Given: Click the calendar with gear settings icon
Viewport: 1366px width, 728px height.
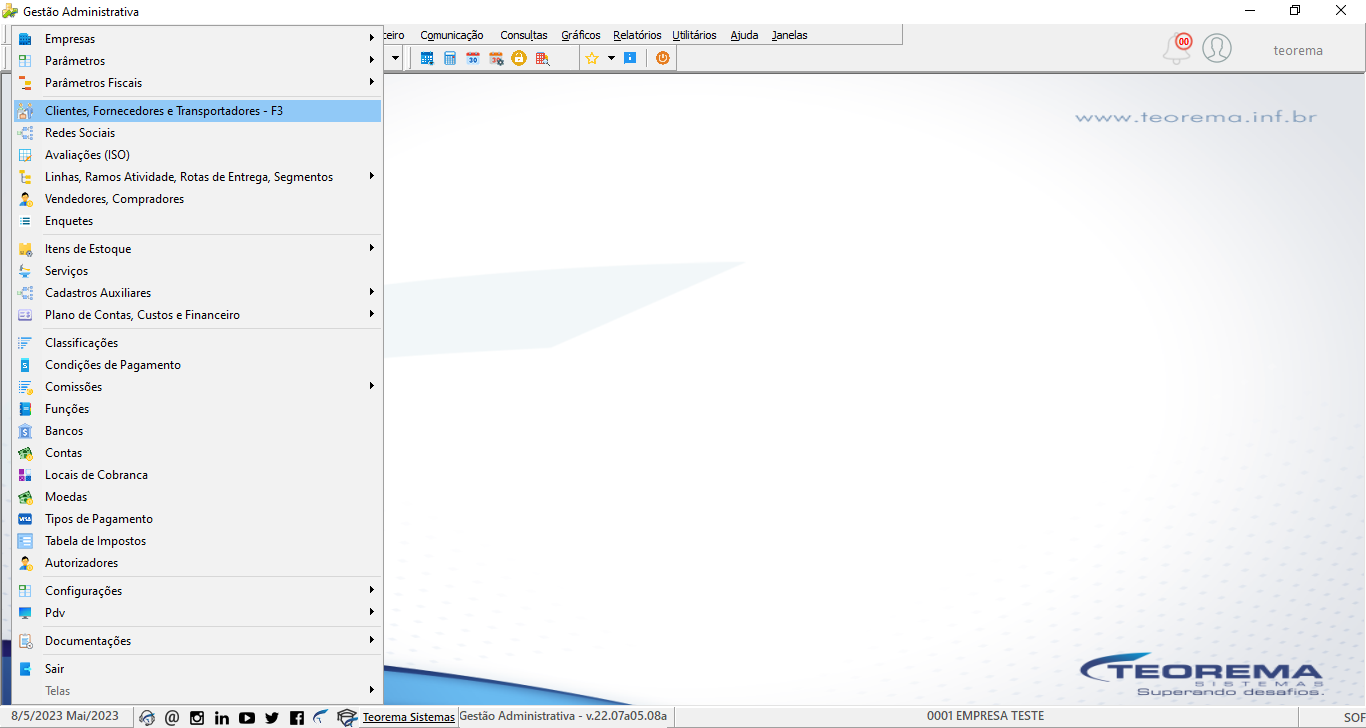Looking at the screenshot, I should pyautogui.click(x=496, y=59).
